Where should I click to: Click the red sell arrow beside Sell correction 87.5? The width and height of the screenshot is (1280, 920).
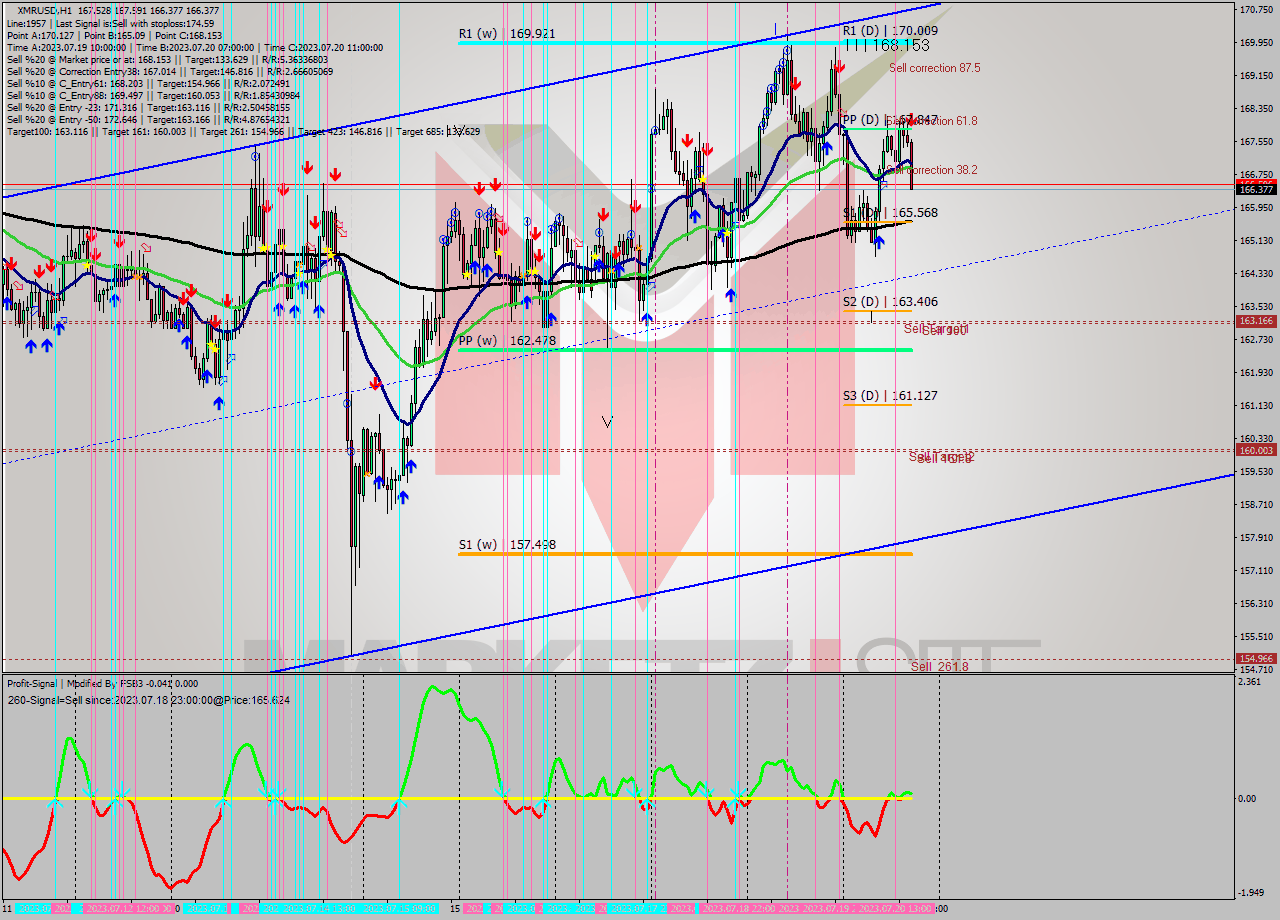tap(838, 66)
